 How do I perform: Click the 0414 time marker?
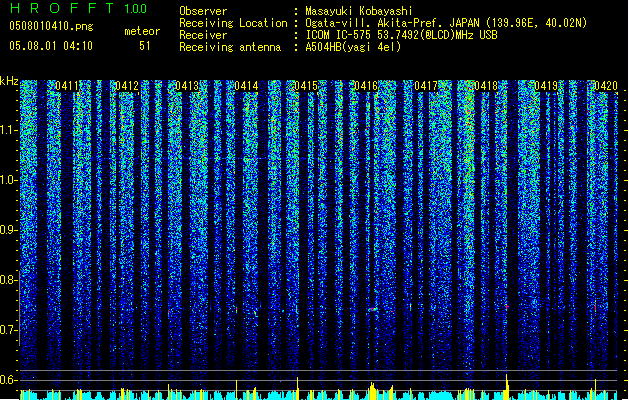click(246, 86)
